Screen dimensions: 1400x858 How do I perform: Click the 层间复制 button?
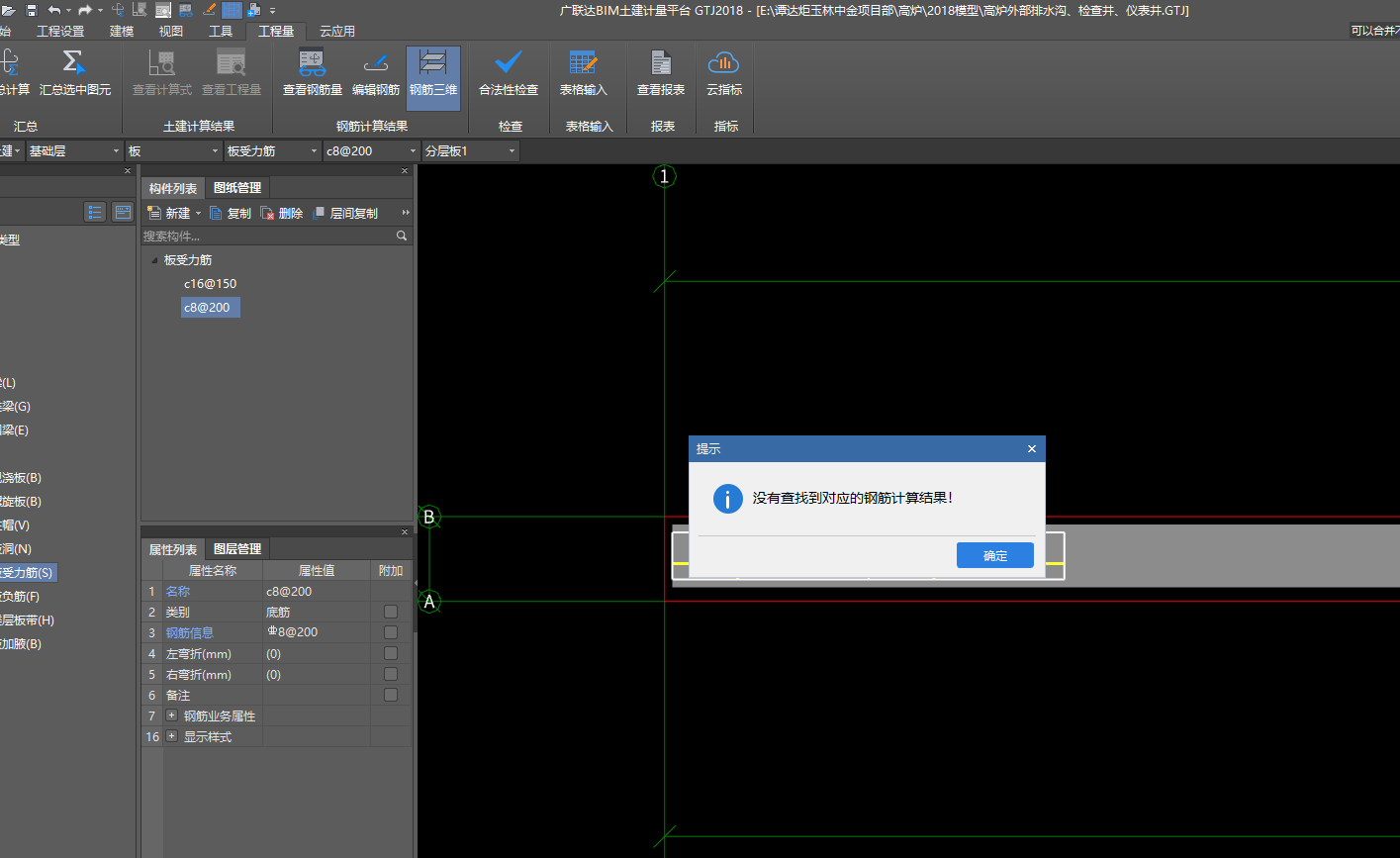pyautogui.click(x=345, y=213)
